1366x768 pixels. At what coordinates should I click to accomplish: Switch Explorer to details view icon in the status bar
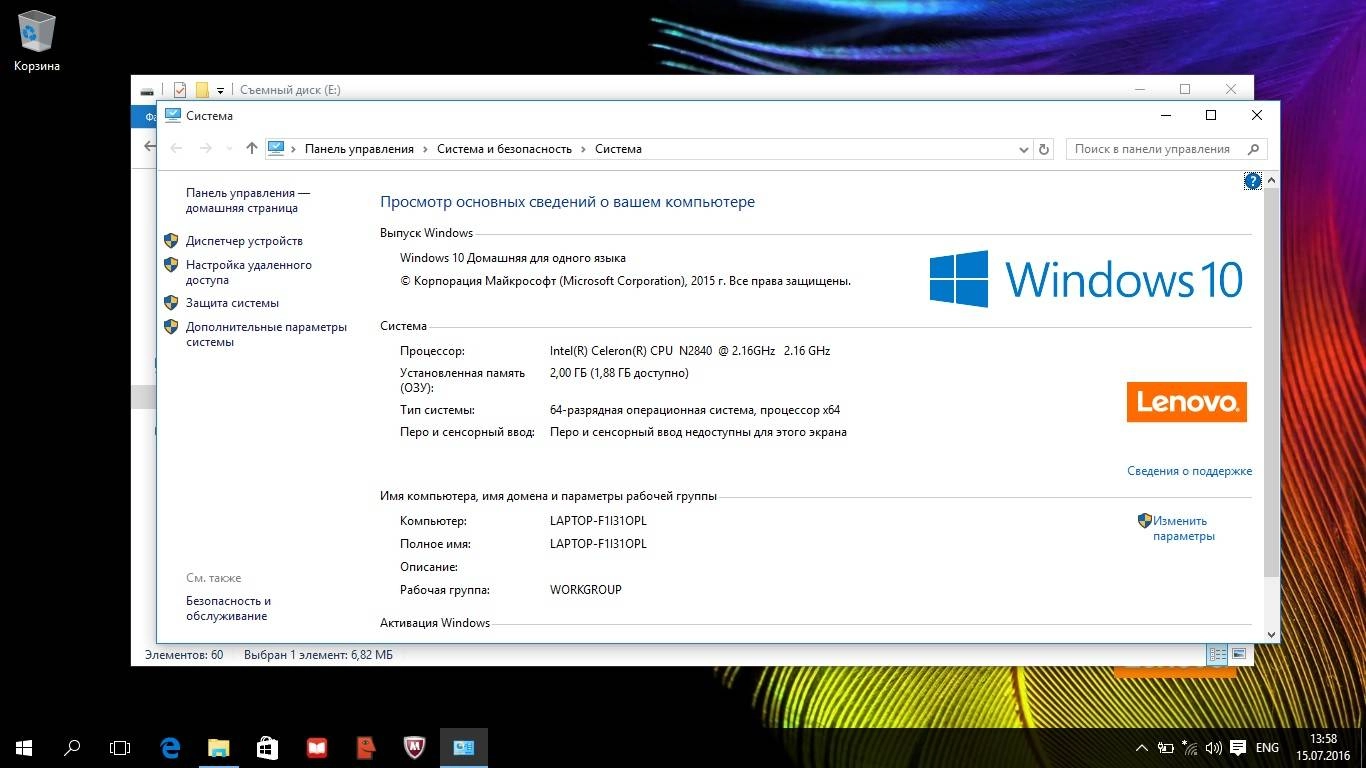[x=1217, y=655]
